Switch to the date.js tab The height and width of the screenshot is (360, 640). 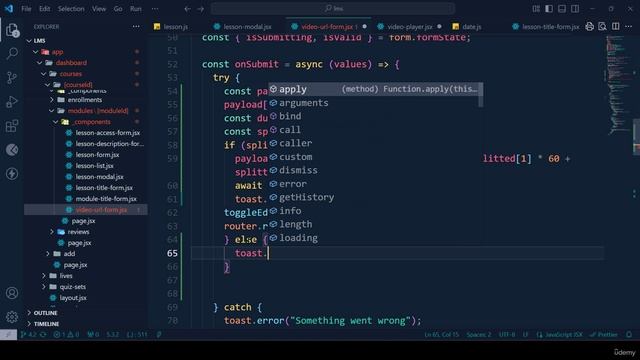471,27
